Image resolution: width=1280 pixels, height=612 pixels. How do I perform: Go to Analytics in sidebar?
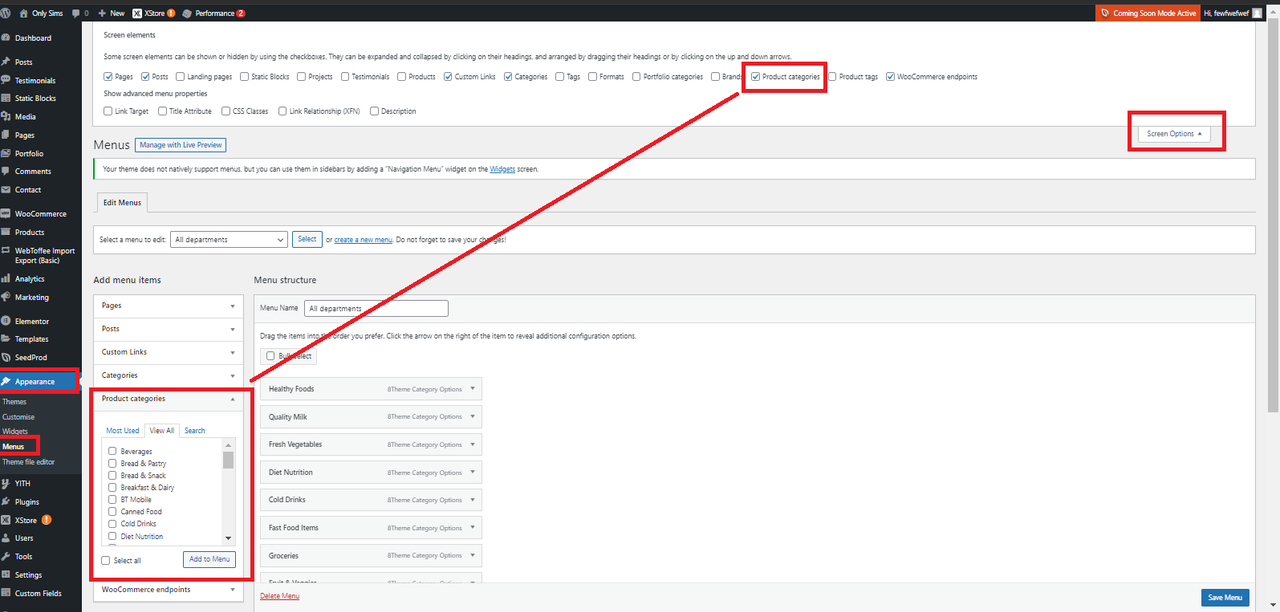point(29,279)
